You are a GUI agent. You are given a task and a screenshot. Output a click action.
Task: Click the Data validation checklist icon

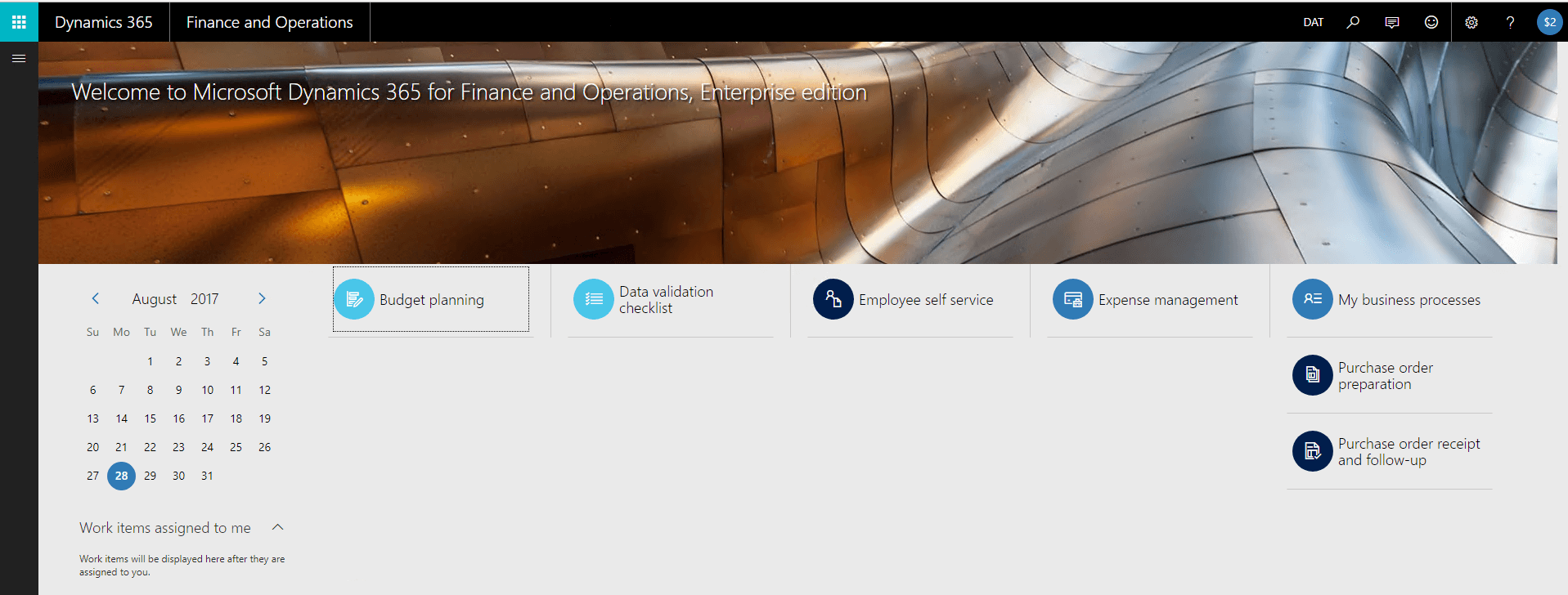click(x=594, y=299)
